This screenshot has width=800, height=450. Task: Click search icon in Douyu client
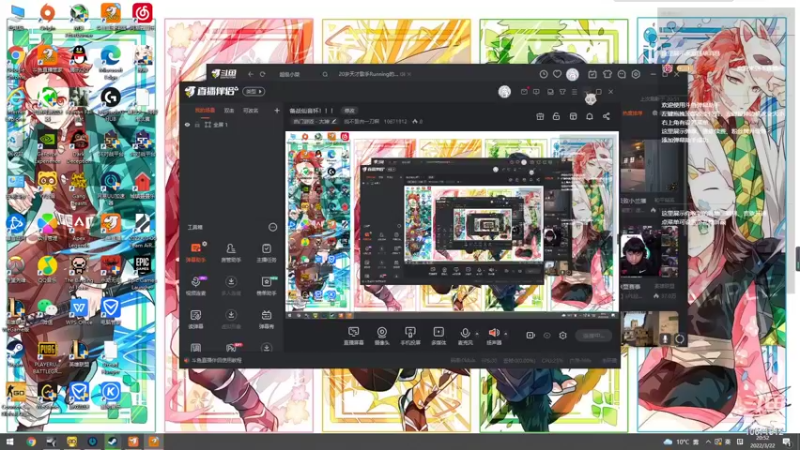pos(325,74)
